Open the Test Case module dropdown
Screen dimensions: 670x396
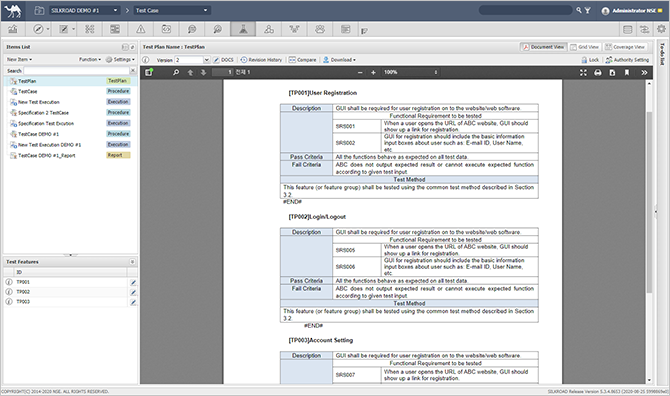coord(172,10)
